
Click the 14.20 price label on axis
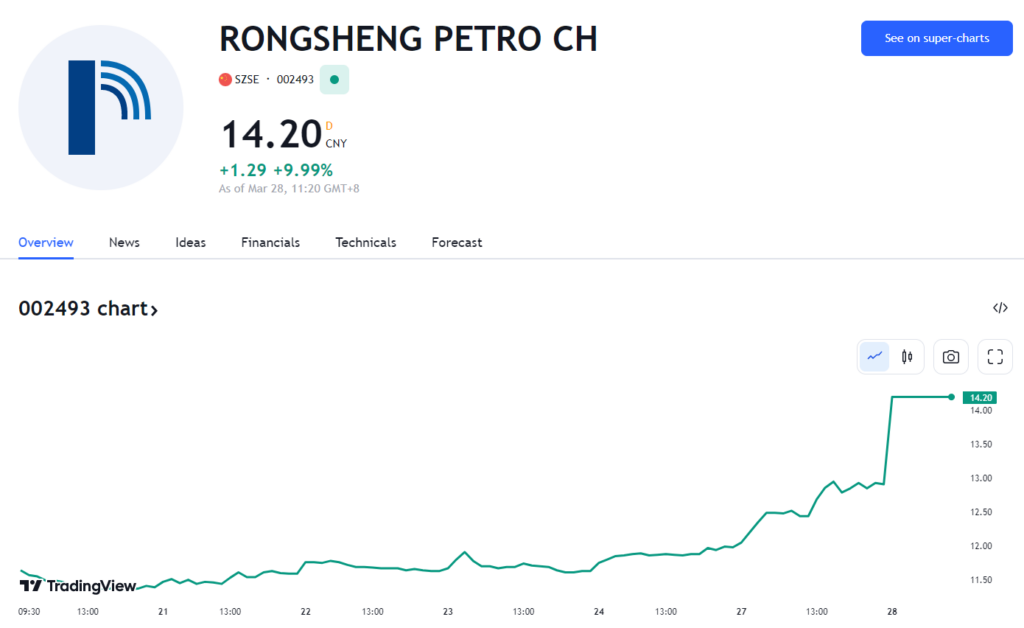click(980, 398)
